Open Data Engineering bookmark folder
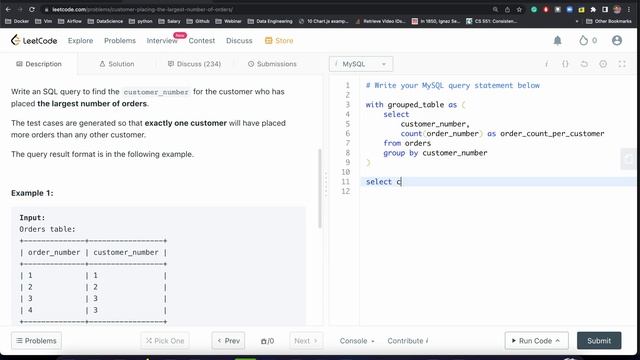The image size is (640, 360). click(x=270, y=21)
